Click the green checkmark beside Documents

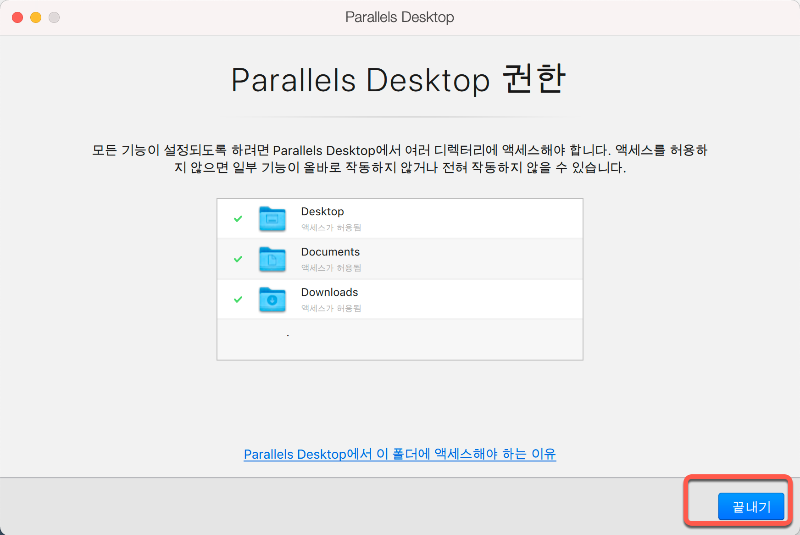tap(238, 259)
